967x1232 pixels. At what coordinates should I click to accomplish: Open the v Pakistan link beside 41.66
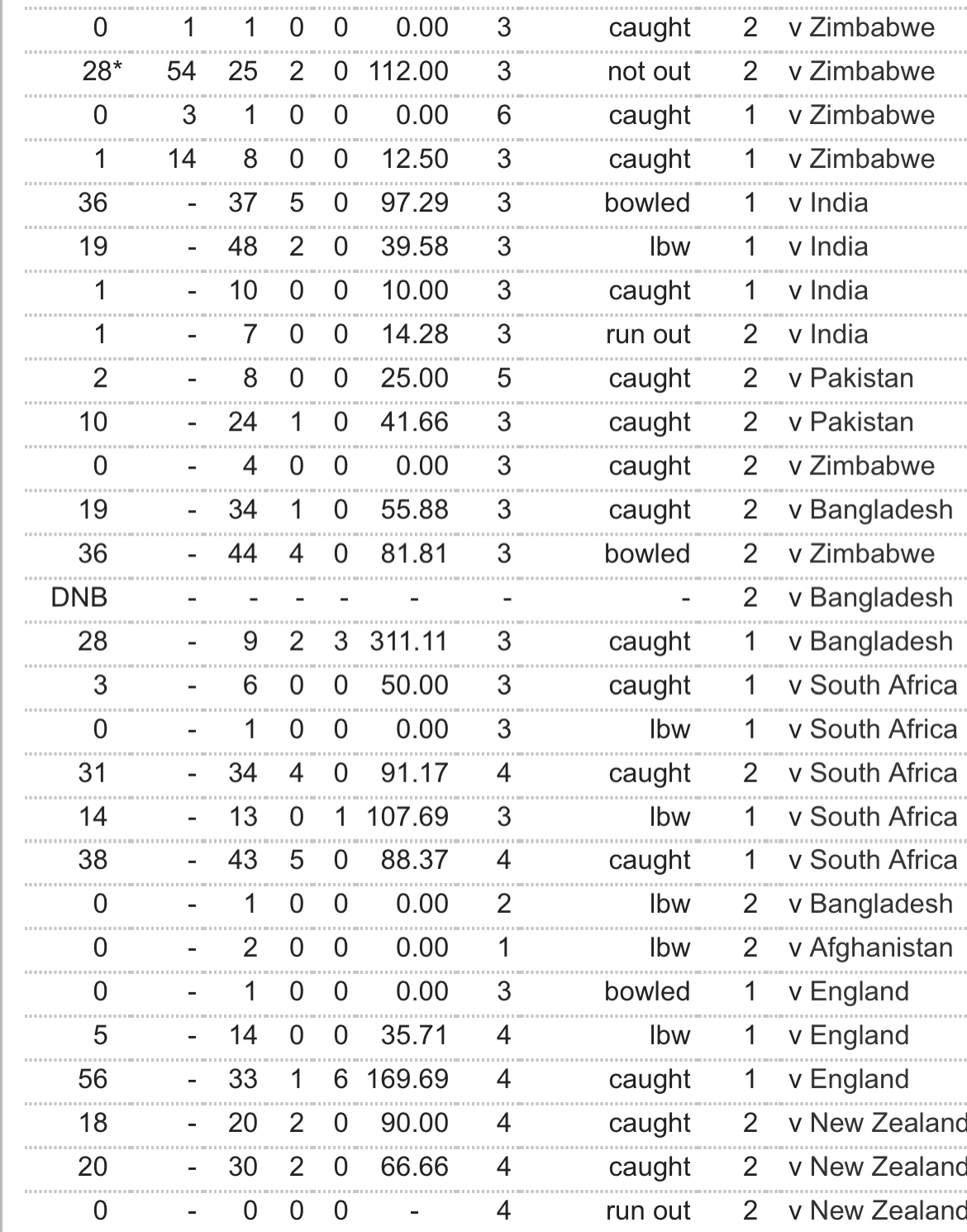pos(850,422)
